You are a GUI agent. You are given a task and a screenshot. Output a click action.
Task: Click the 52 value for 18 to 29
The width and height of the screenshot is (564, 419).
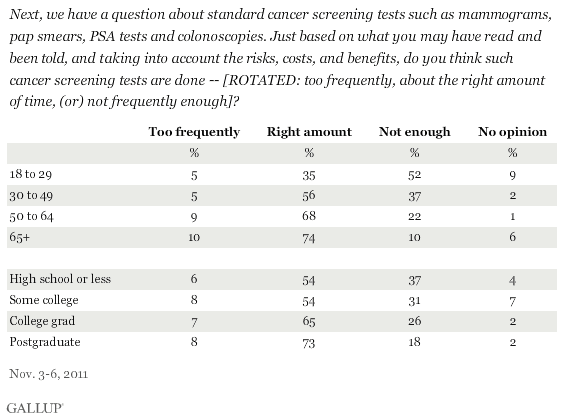pos(414,175)
